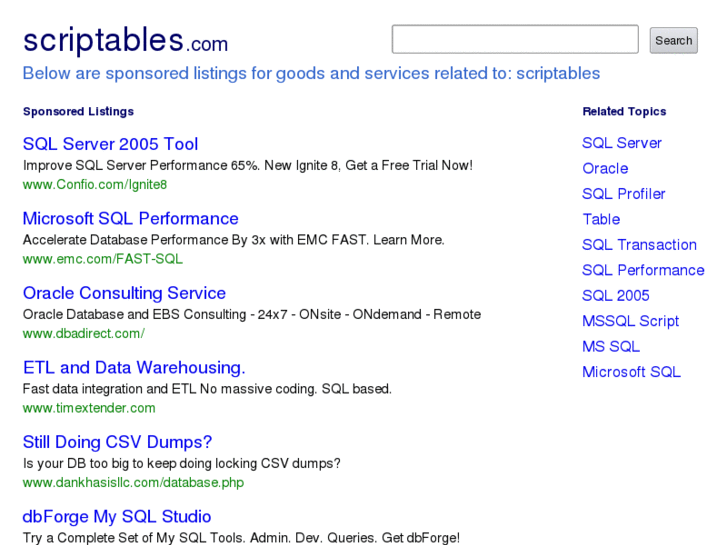Open the SQL Transaction related topic
This screenshot has width=727, height=545.
pos(639,245)
